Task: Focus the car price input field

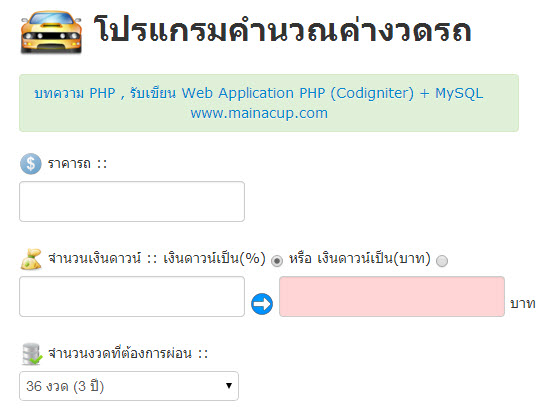Action: click(x=132, y=201)
